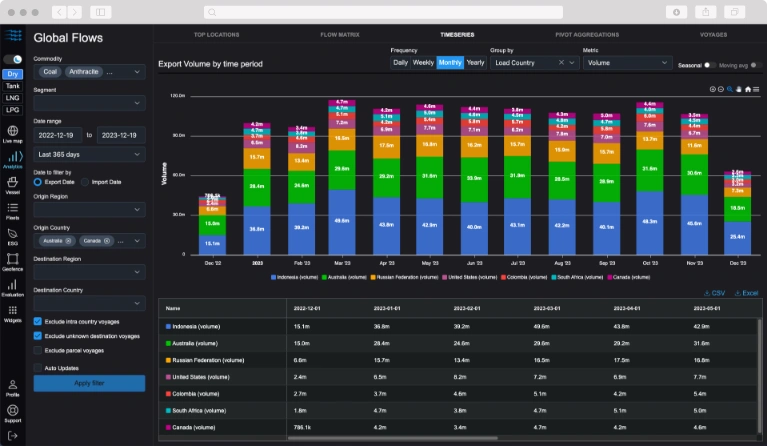This screenshot has width=767, height=446.
Task: Remove Australia from Origin Country
Action: click(x=68, y=241)
